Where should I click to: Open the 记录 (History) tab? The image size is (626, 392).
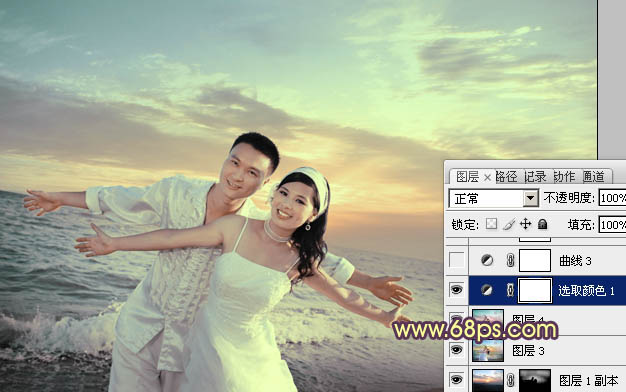coord(535,176)
